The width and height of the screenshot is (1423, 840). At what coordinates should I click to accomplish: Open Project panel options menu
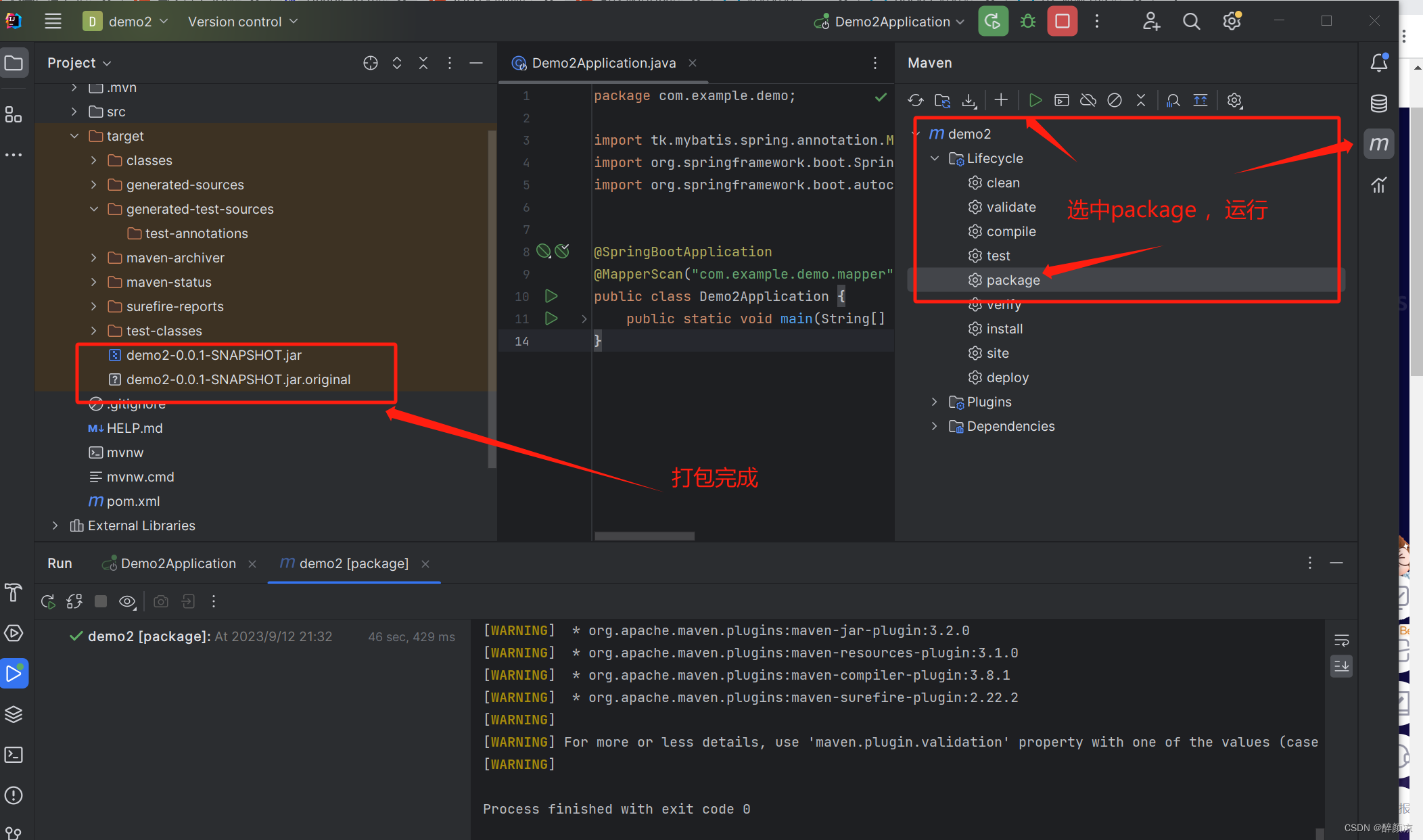pyautogui.click(x=450, y=63)
